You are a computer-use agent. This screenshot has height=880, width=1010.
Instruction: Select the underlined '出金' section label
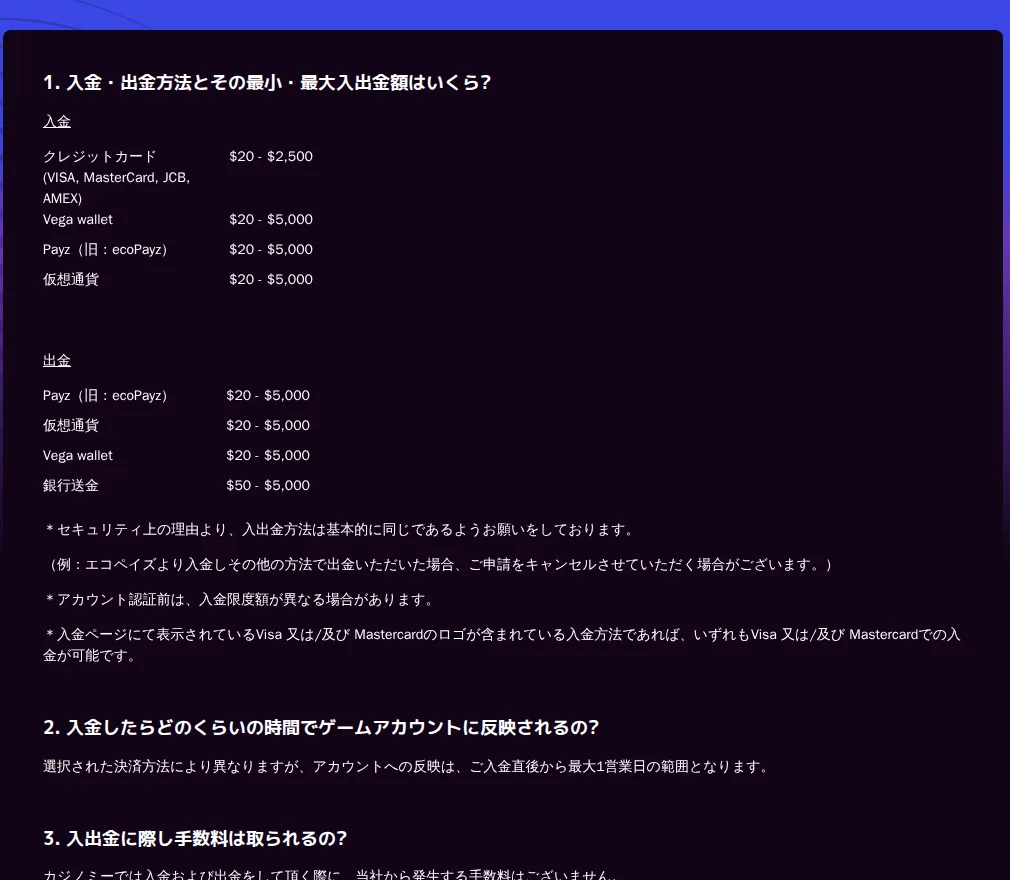coord(57,361)
